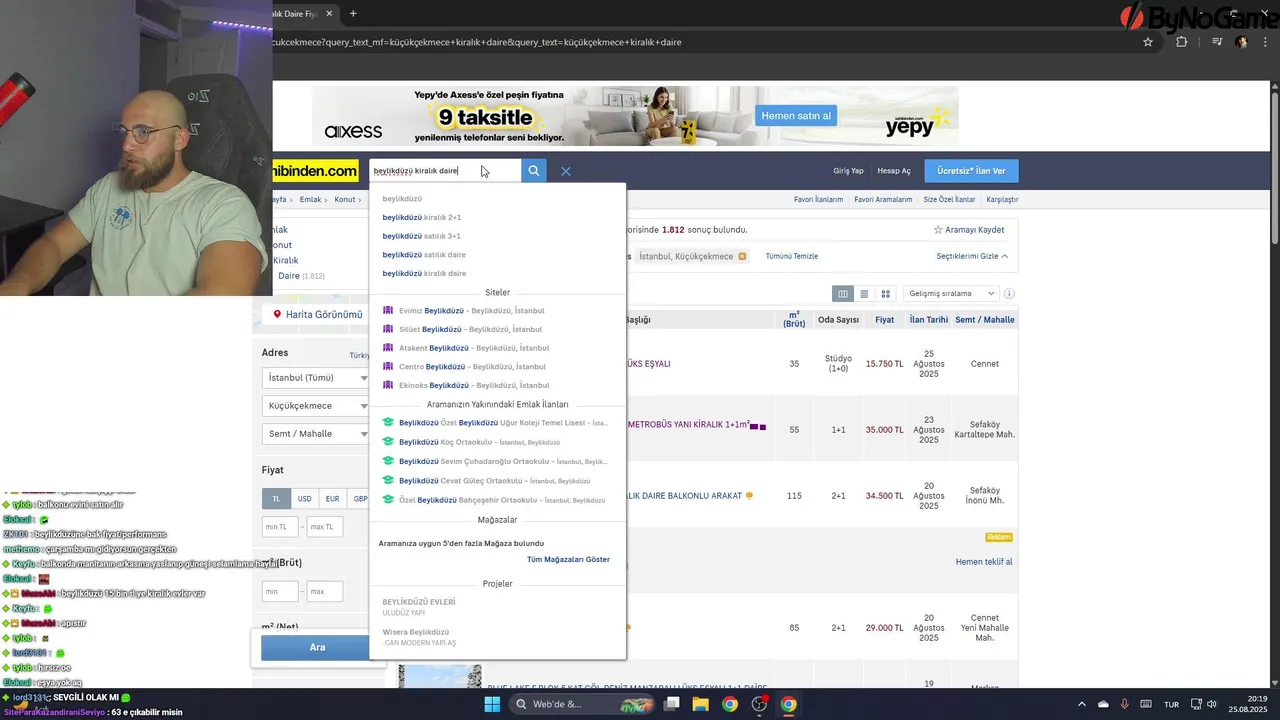Open the Windows Start menu
Image resolution: width=1280 pixels, height=720 pixels.
click(492, 704)
